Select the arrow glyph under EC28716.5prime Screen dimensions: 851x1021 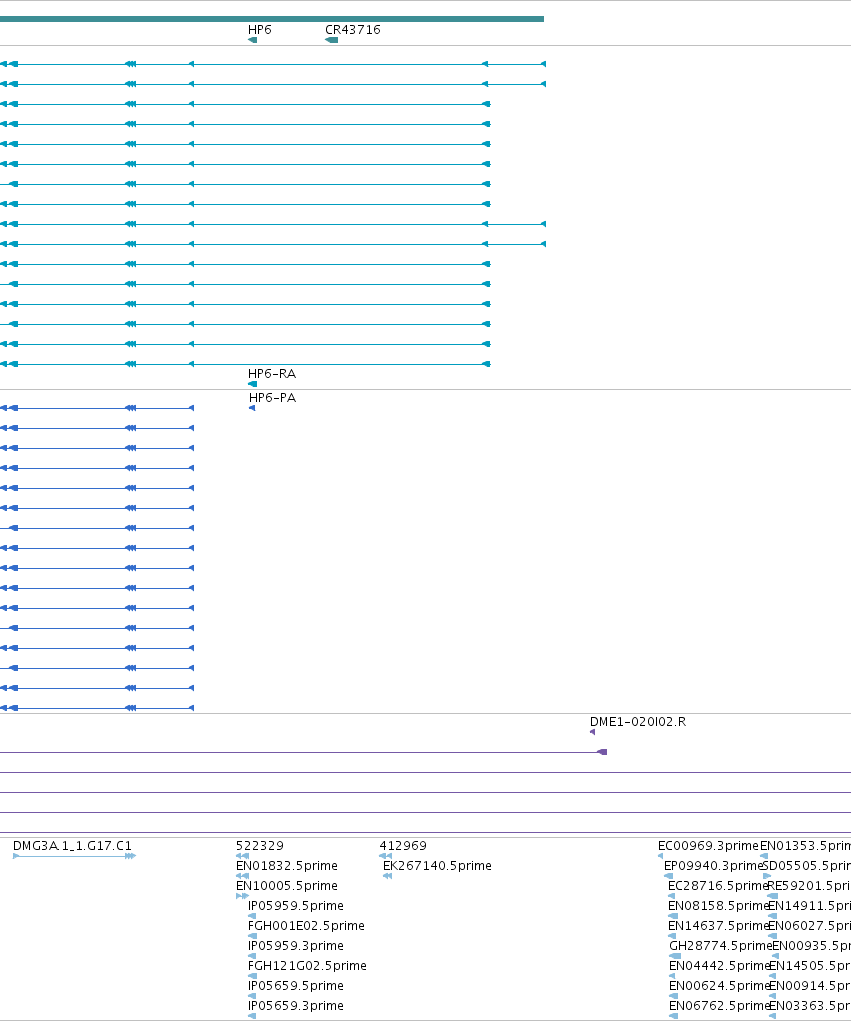[672, 896]
